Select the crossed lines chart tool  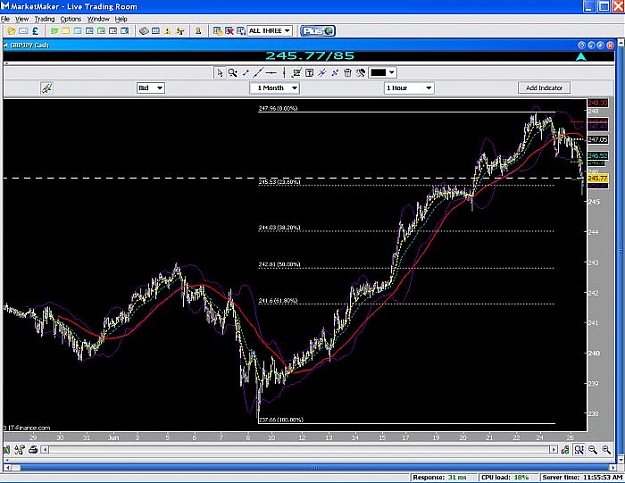tap(335, 73)
